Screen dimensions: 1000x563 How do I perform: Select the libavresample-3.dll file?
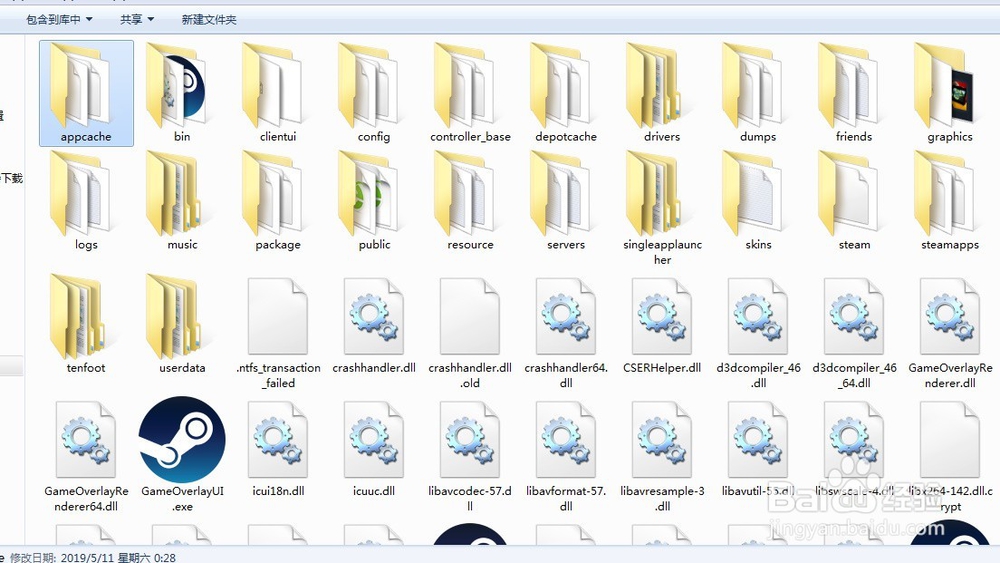(662, 456)
